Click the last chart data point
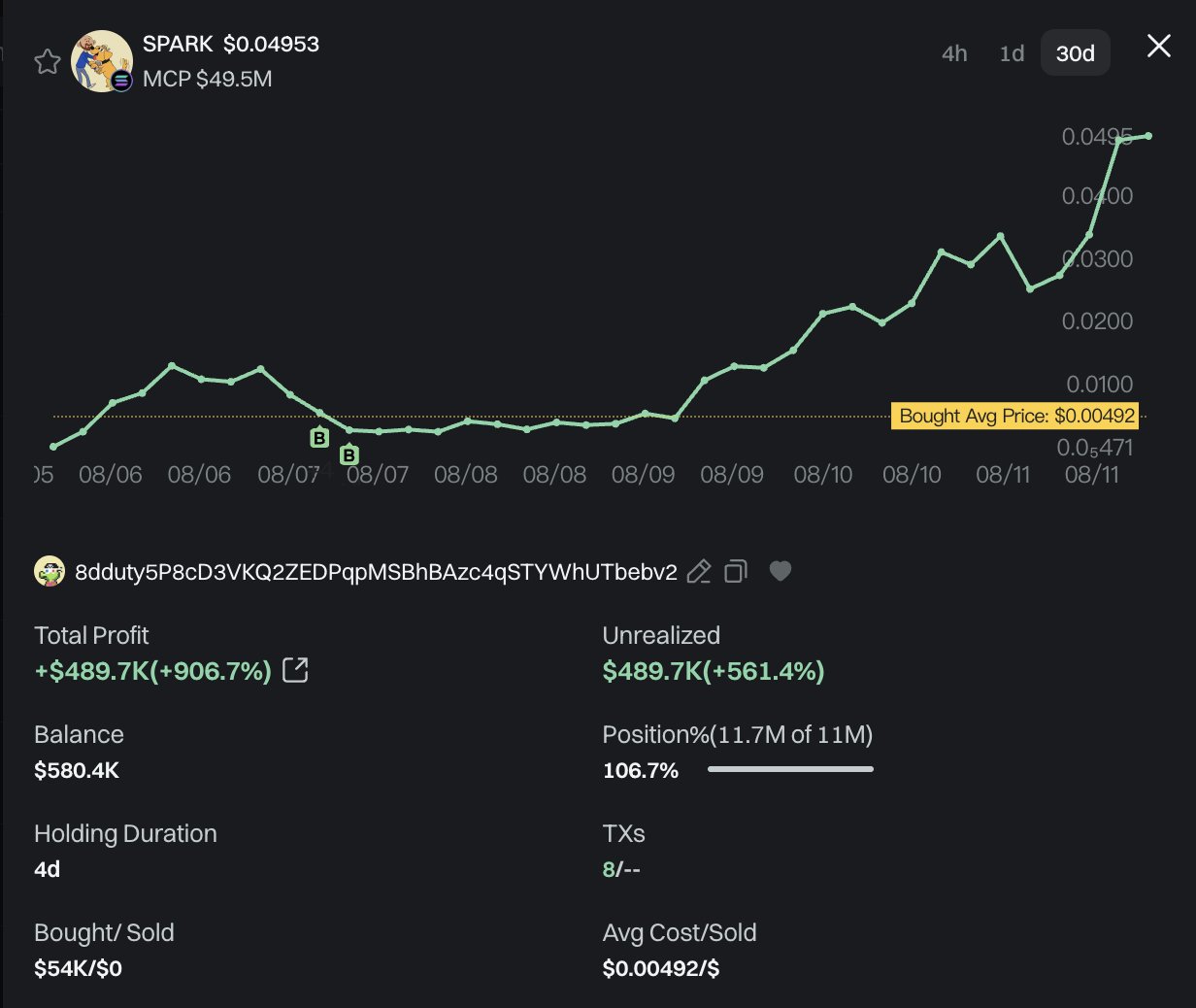This screenshot has height=1008, width=1196. [1148, 136]
